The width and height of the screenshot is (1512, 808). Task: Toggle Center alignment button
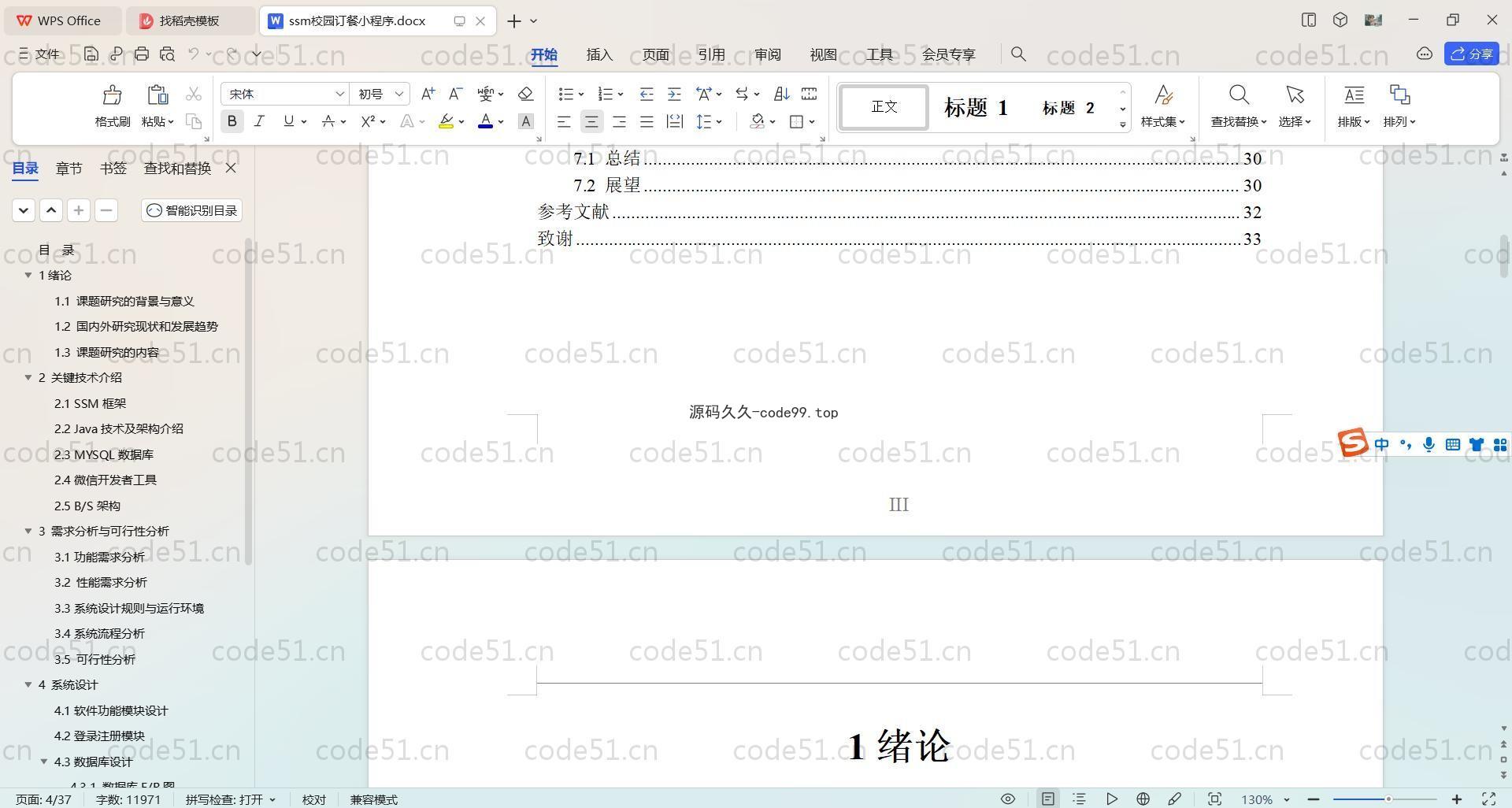[591, 121]
